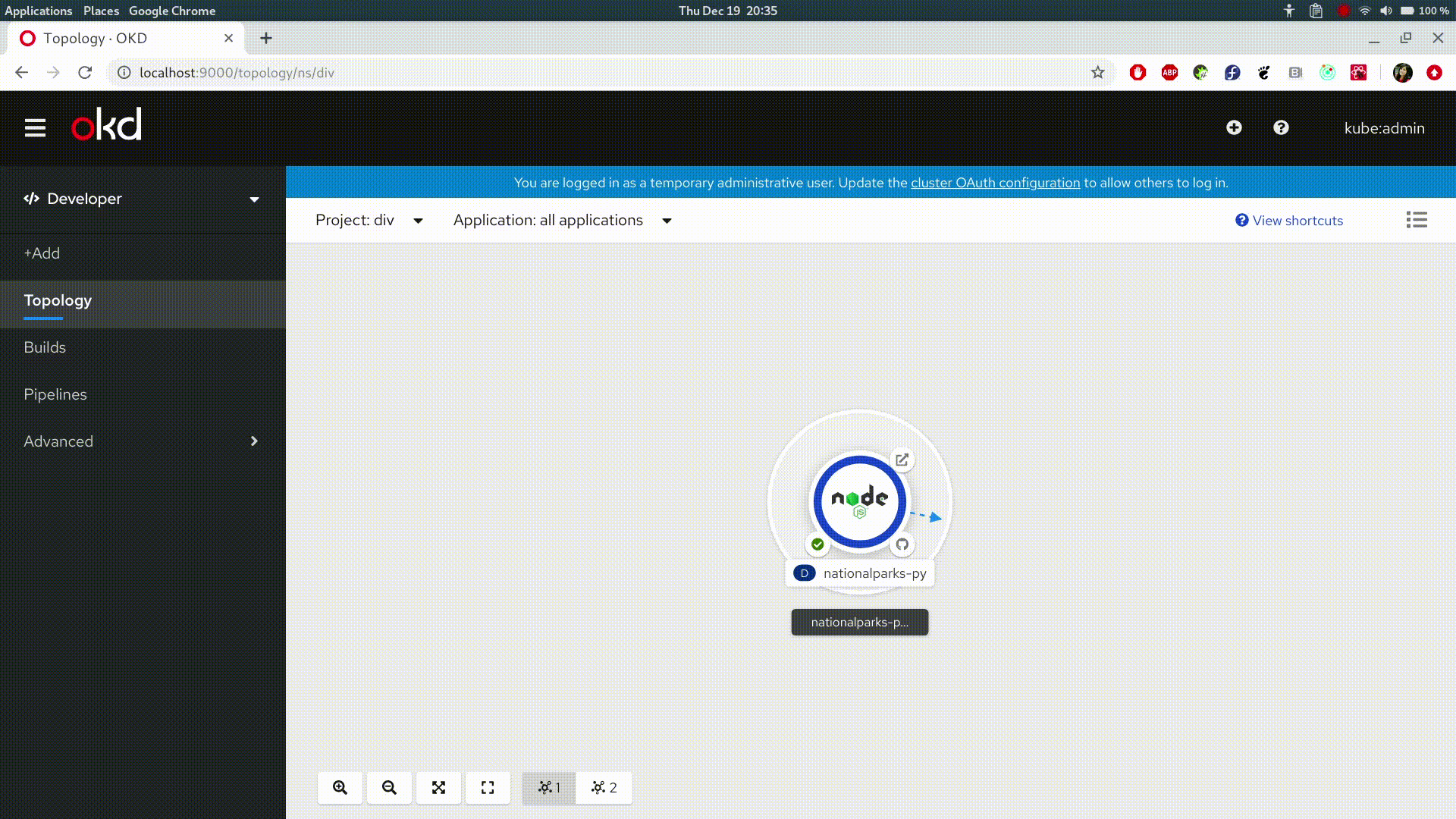Open the Project: div dropdown

(x=369, y=221)
